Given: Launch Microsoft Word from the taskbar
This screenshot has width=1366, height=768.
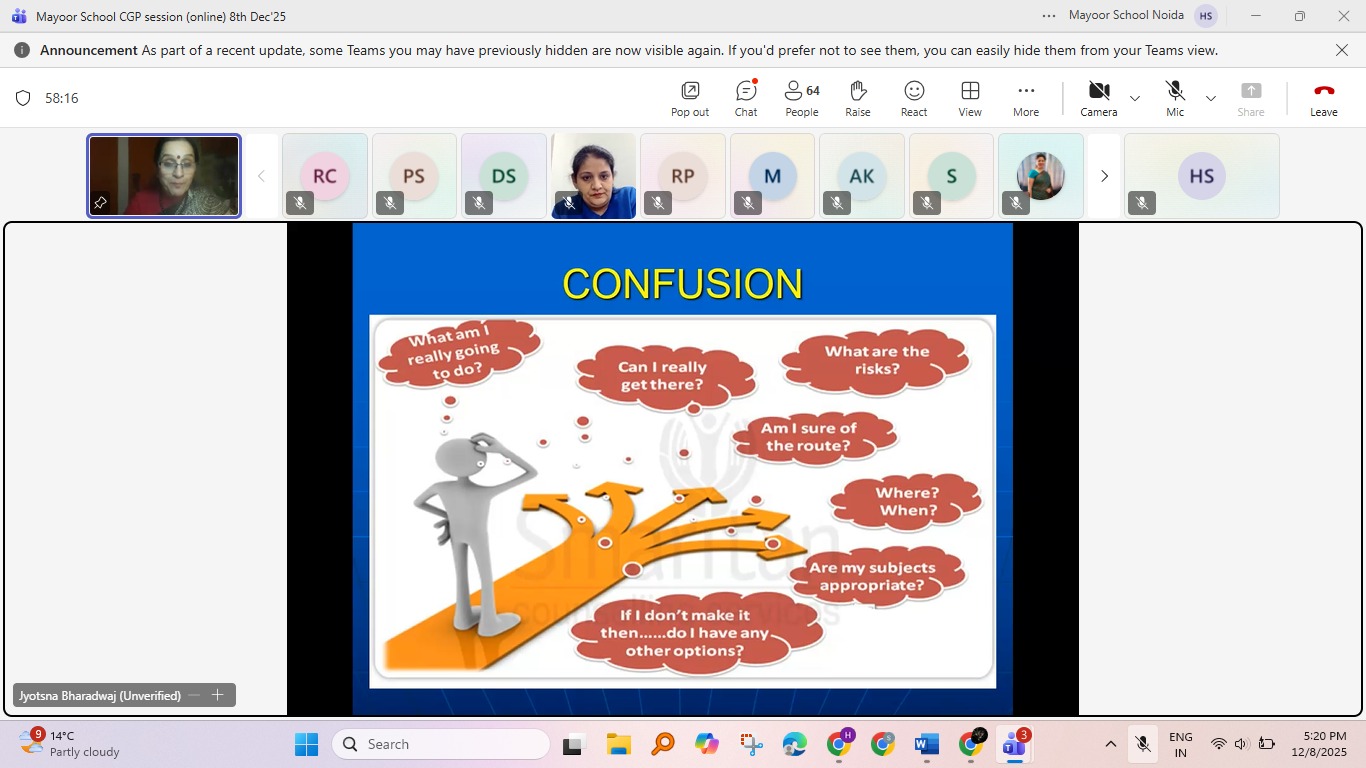Looking at the screenshot, I should click(x=925, y=744).
